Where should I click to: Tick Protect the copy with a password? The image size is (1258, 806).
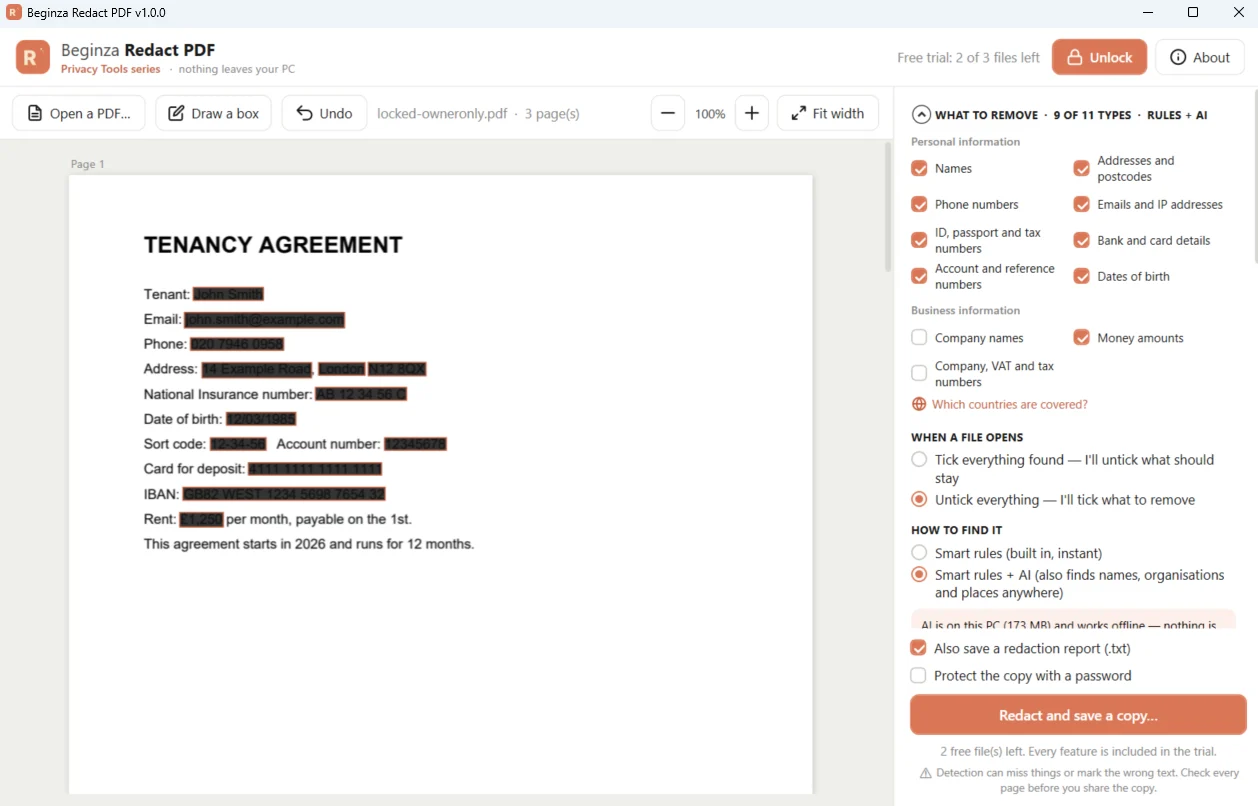pos(918,675)
